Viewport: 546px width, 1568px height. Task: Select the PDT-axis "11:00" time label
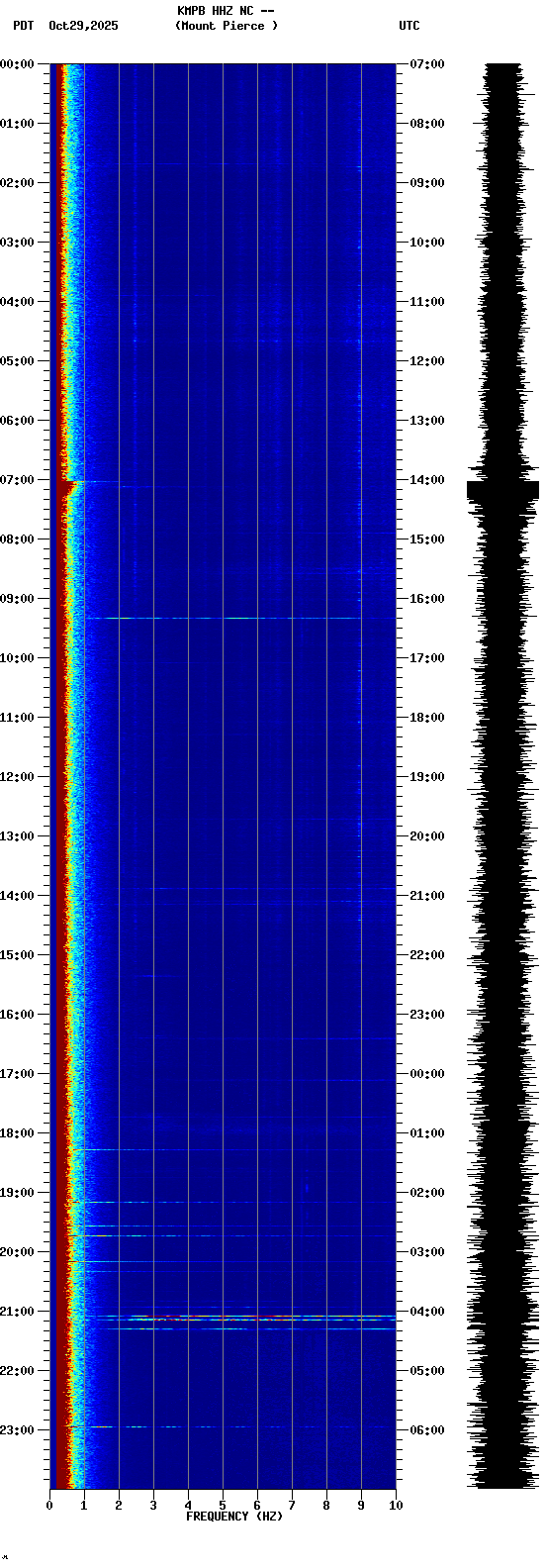(x=17, y=718)
